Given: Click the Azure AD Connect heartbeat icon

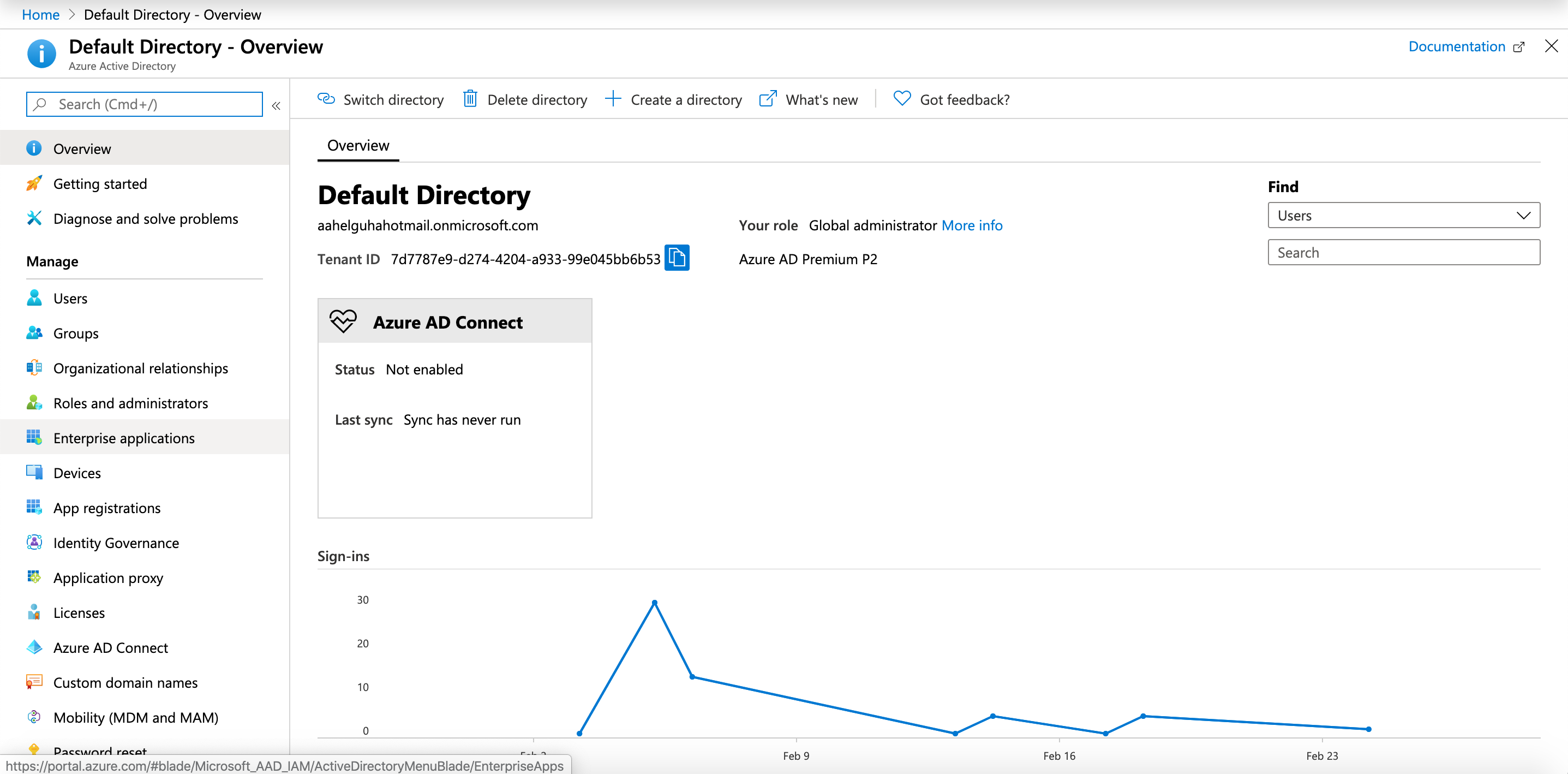Looking at the screenshot, I should (x=343, y=321).
